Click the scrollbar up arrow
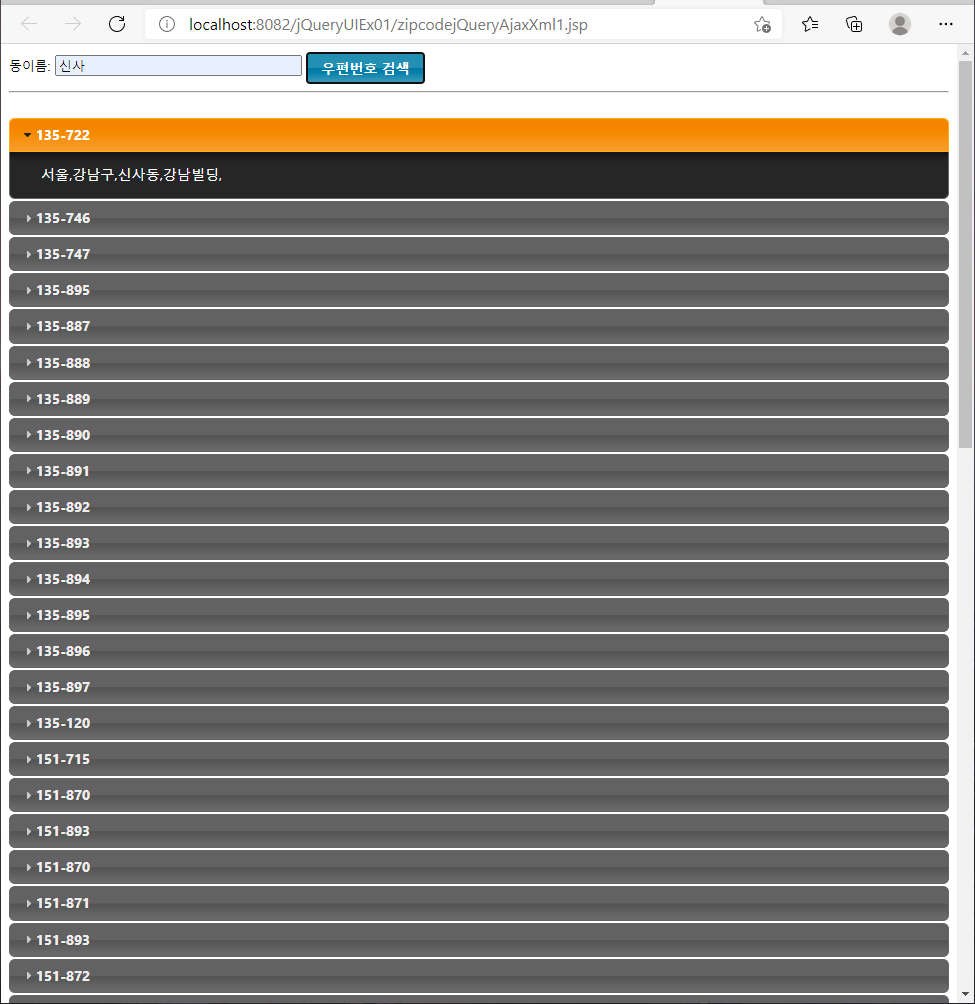 click(x=965, y=53)
